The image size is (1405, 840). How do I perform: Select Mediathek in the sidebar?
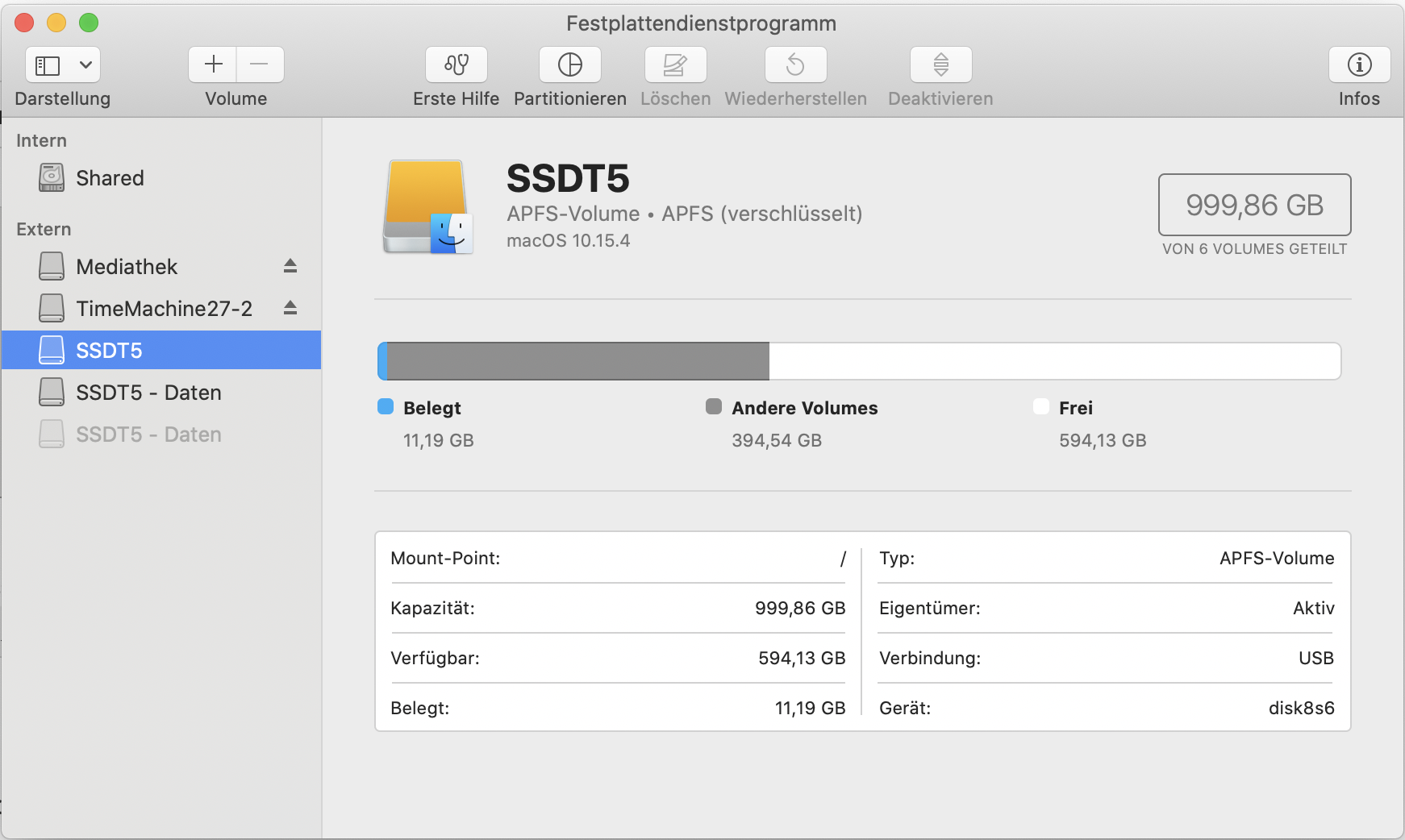[x=127, y=267]
